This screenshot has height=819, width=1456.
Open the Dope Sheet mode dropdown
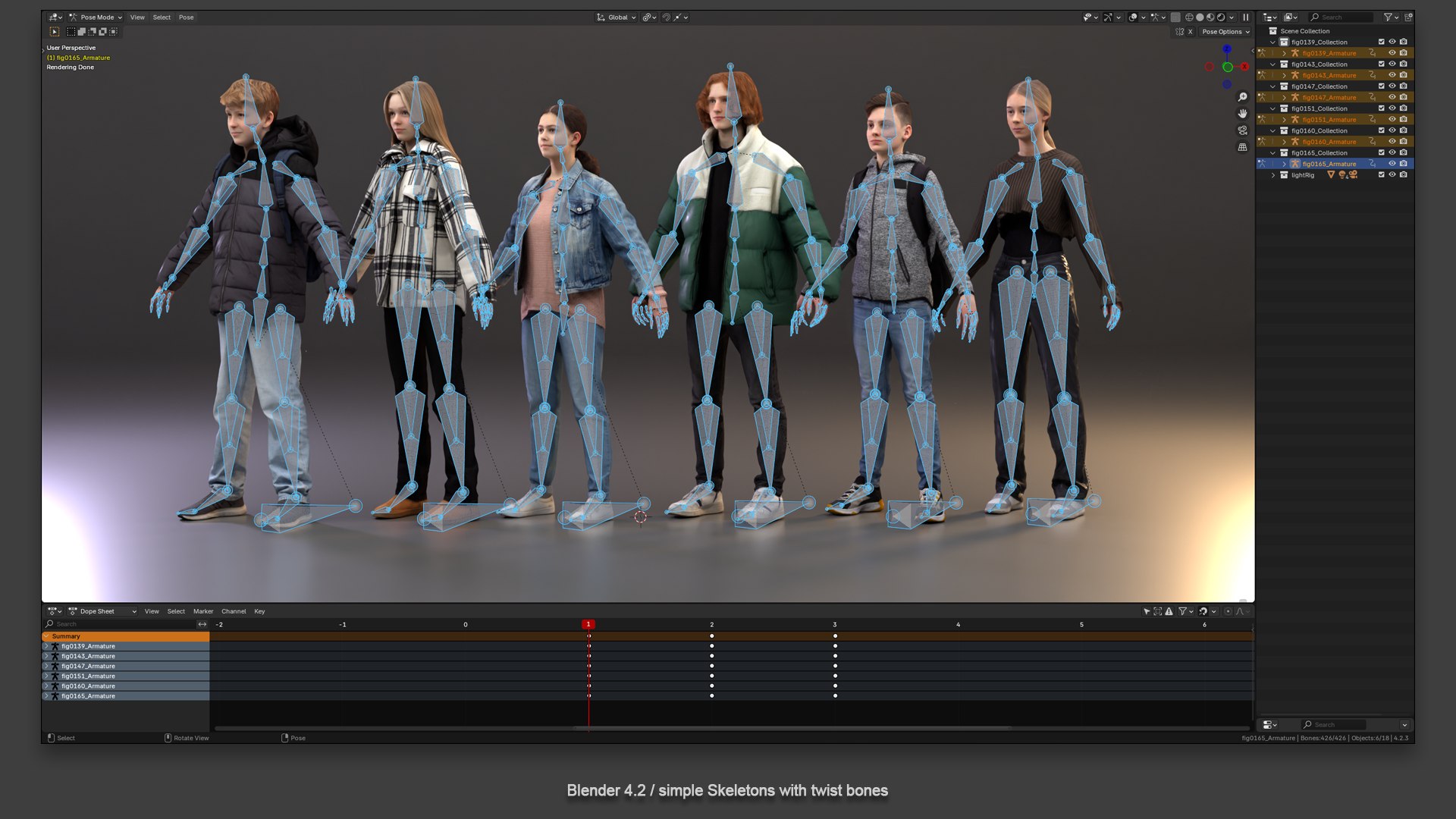(x=102, y=611)
